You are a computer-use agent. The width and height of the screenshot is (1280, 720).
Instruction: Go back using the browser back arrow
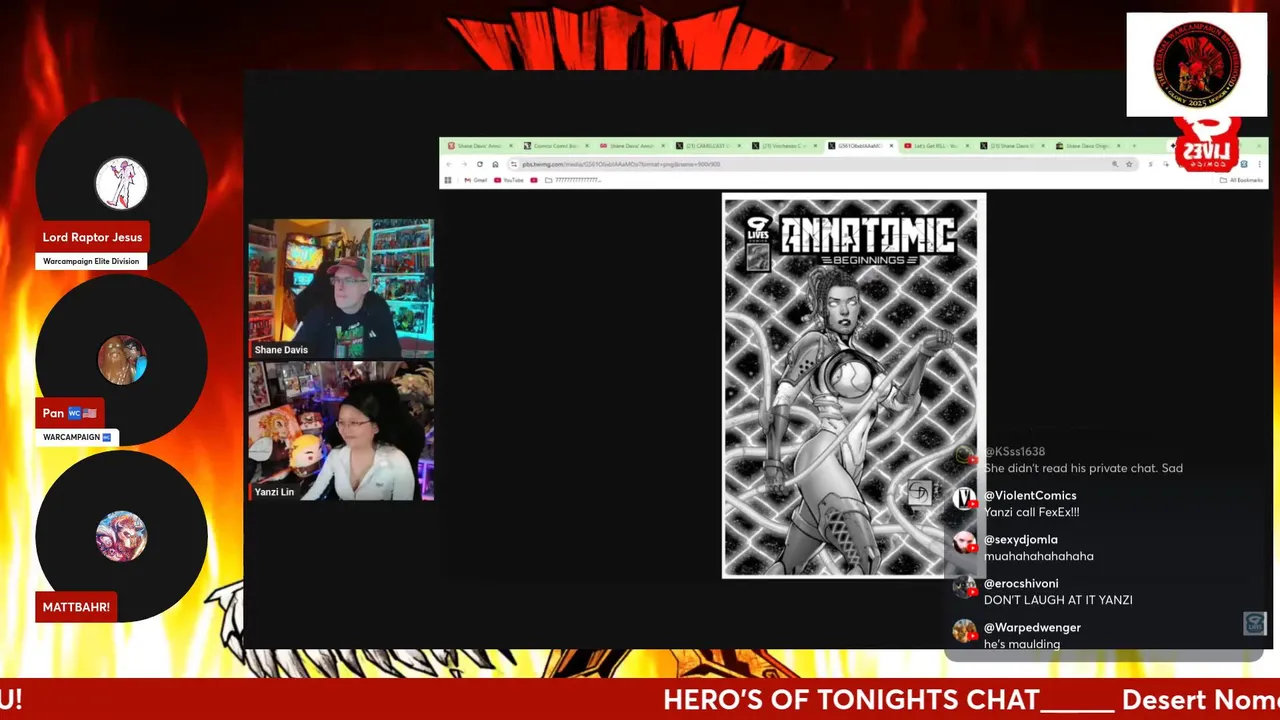point(449,164)
